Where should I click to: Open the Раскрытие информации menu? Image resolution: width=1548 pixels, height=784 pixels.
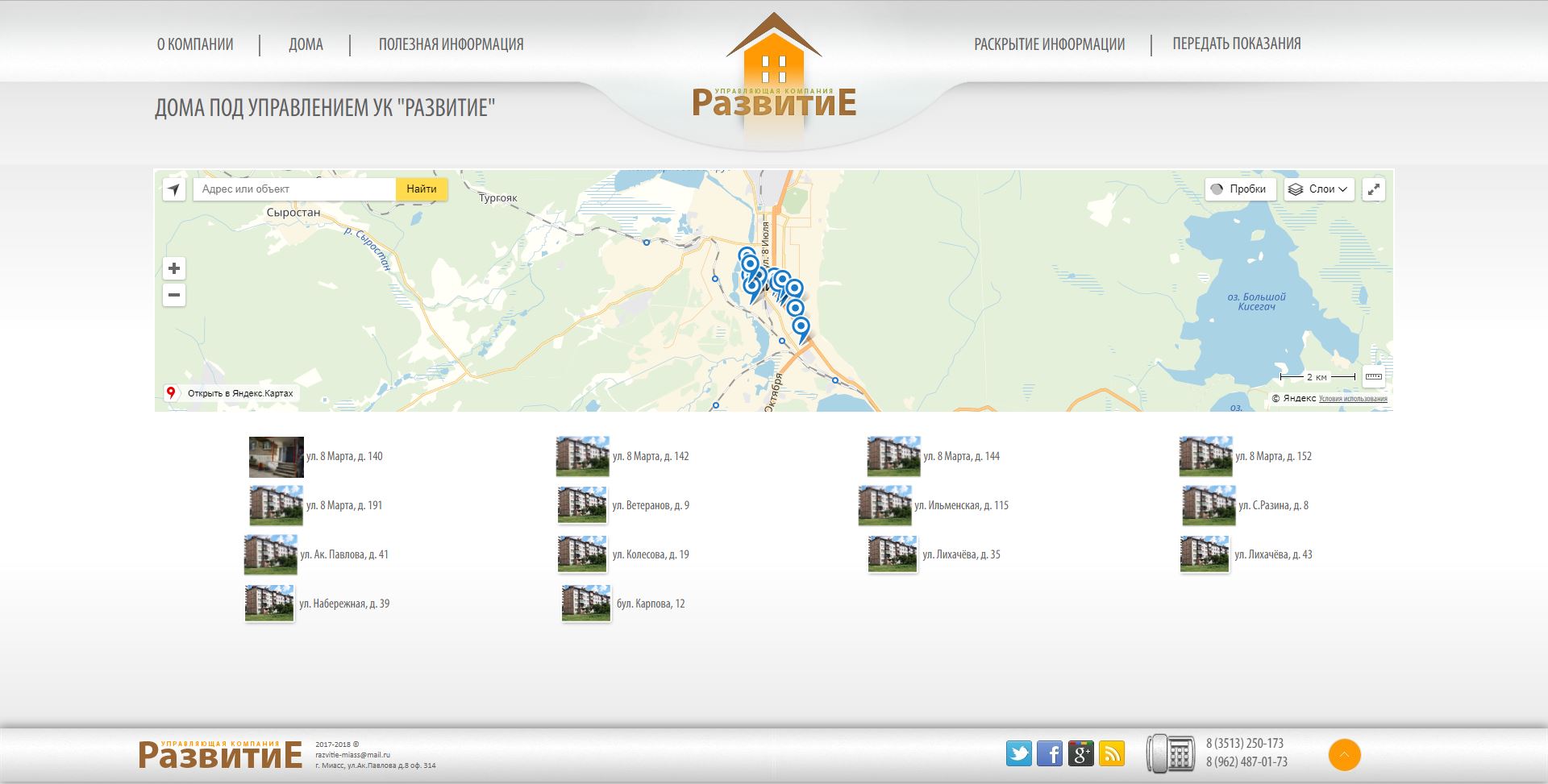(x=1049, y=44)
